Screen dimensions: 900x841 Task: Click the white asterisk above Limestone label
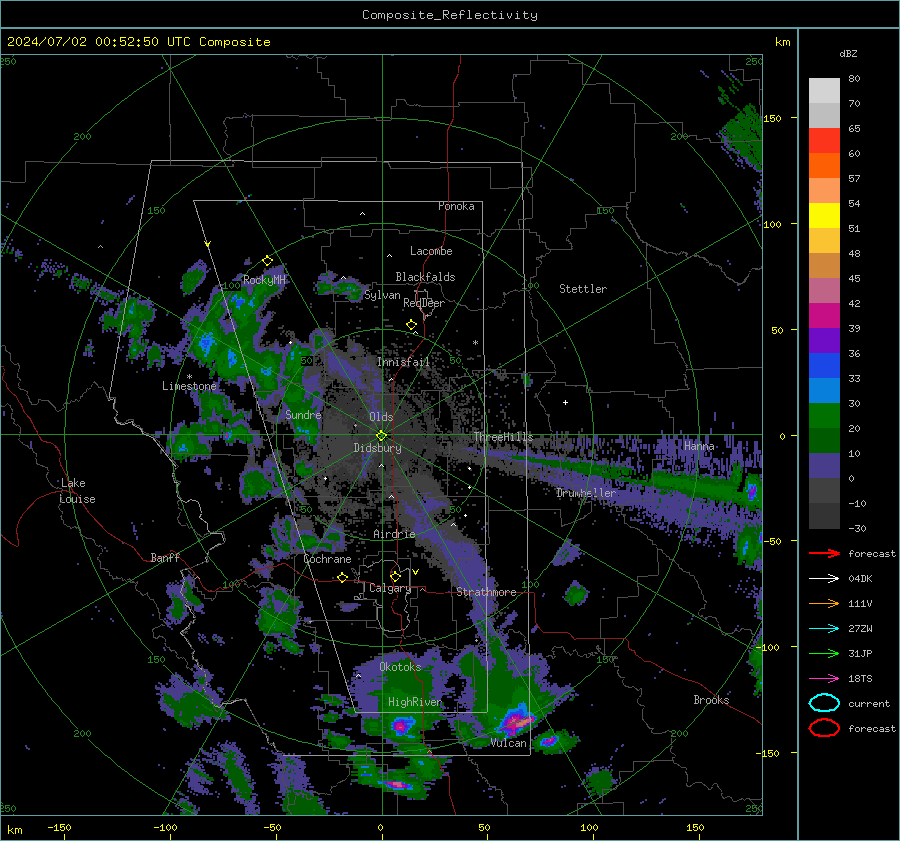pyautogui.click(x=189, y=377)
